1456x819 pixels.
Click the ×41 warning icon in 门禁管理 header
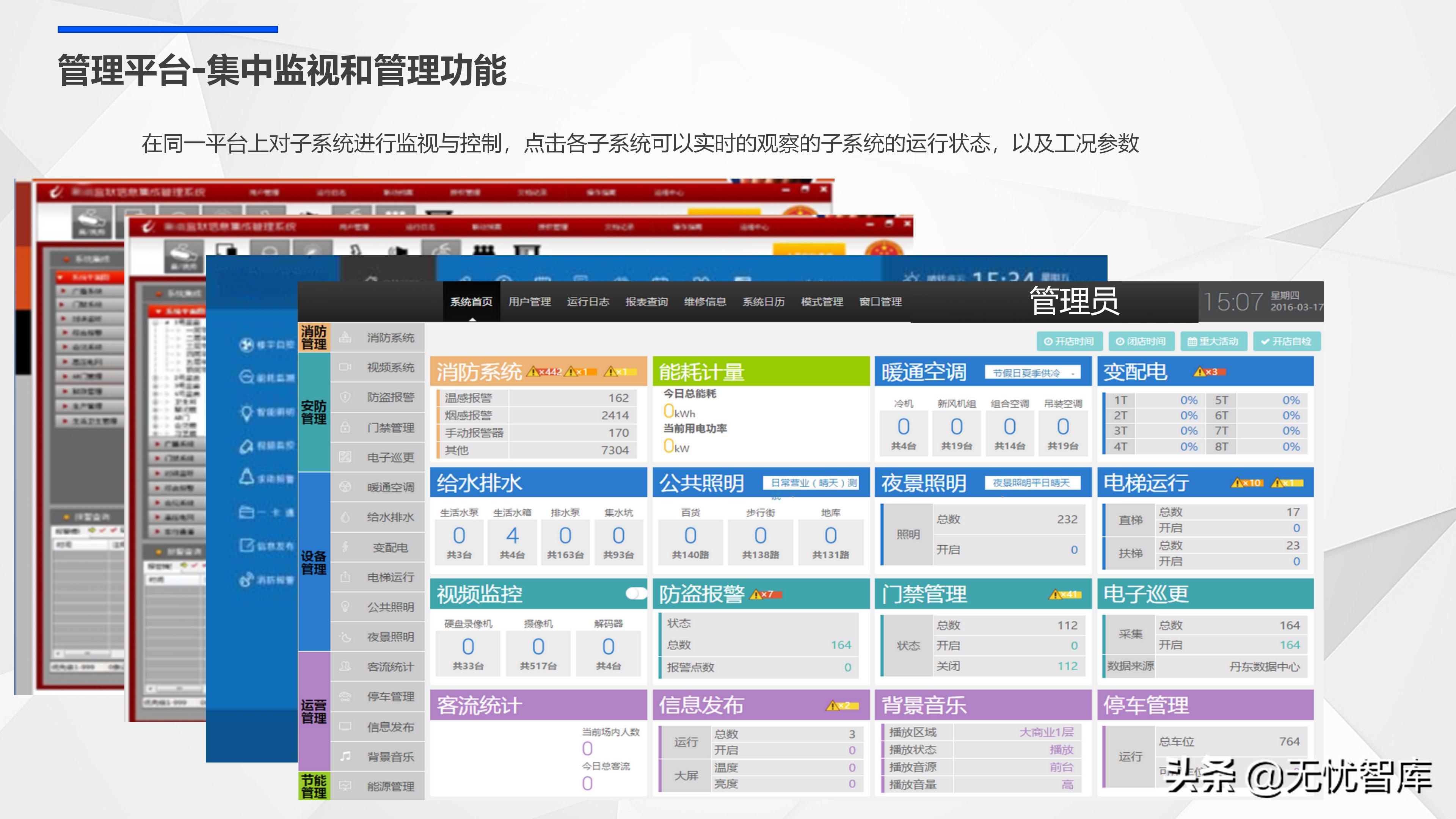[x=1065, y=595]
